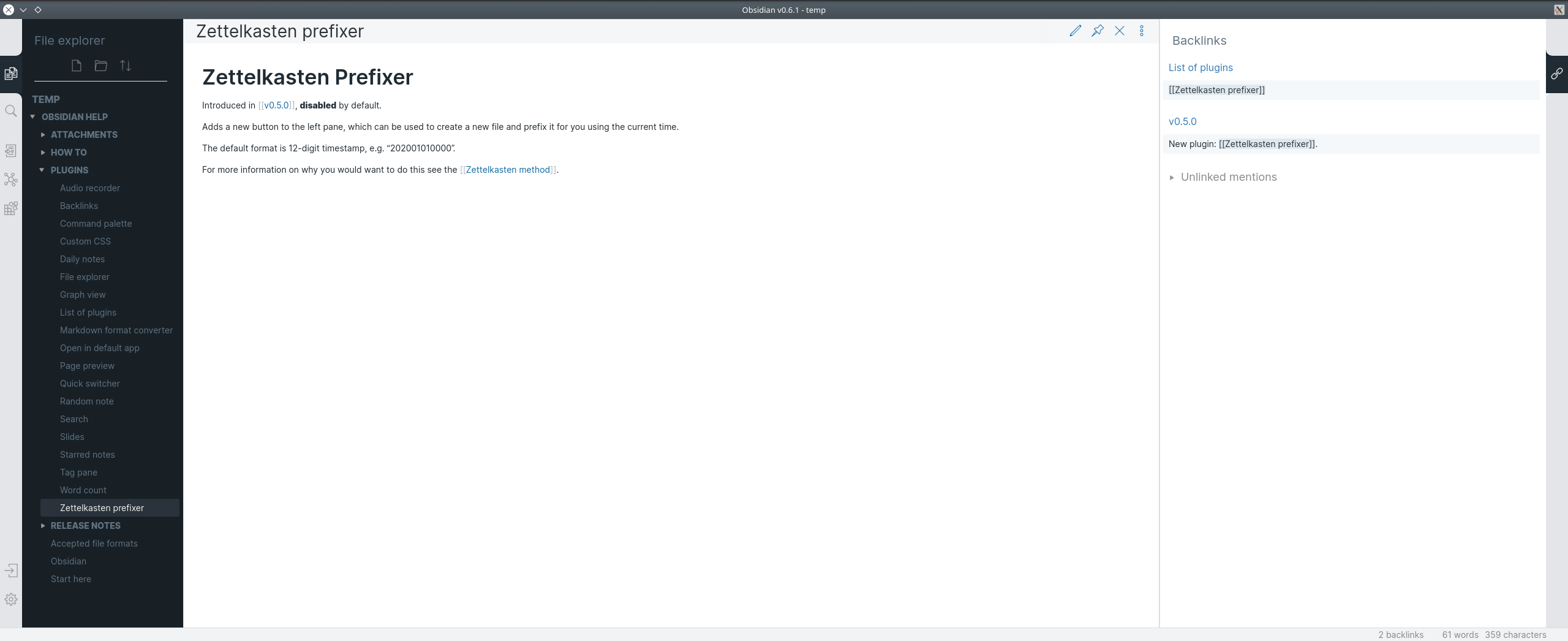Click "359 characters" in the status bar

pyautogui.click(x=1515, y=635)
